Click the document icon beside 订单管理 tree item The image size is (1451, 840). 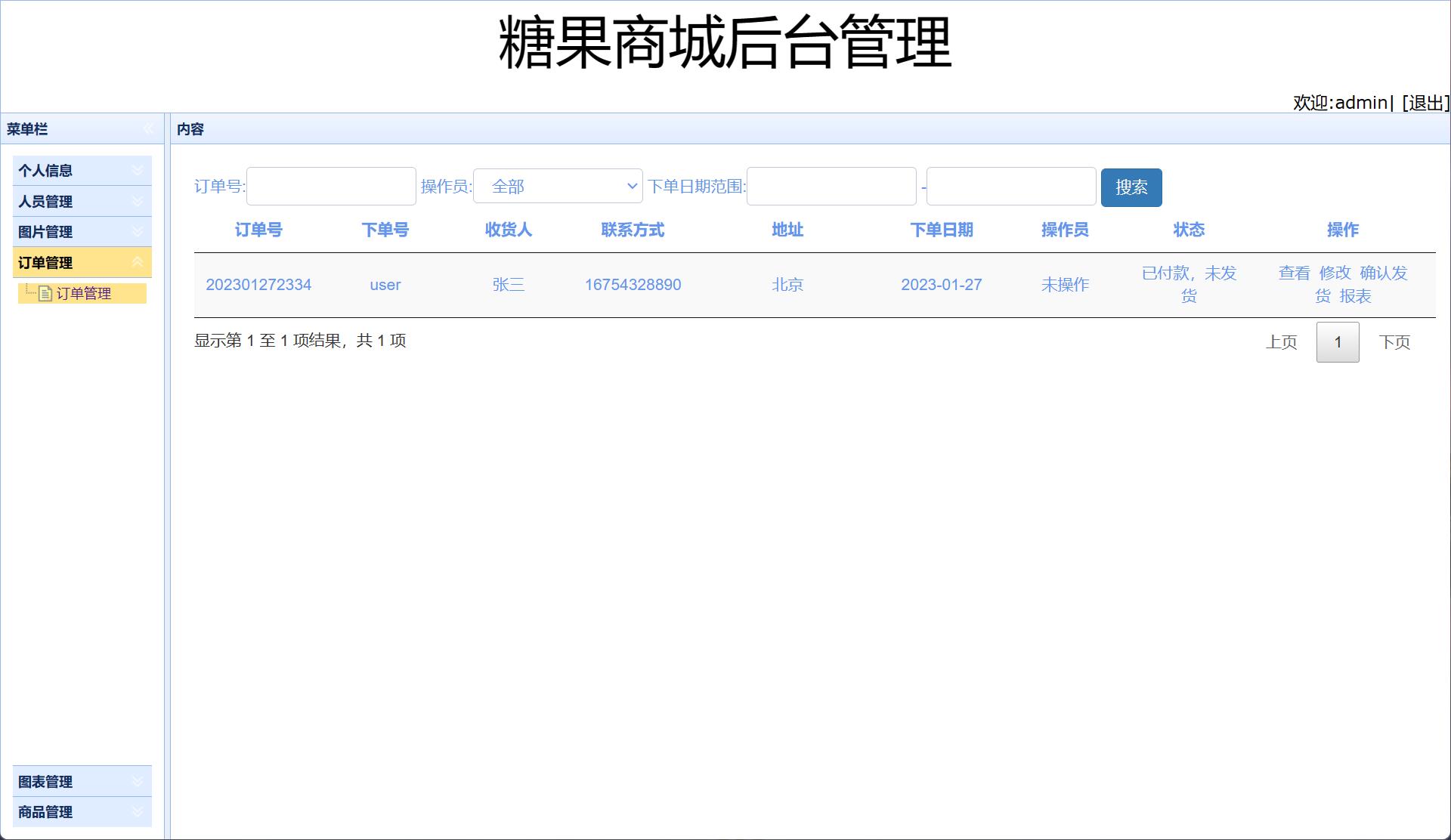coord(45,294)
